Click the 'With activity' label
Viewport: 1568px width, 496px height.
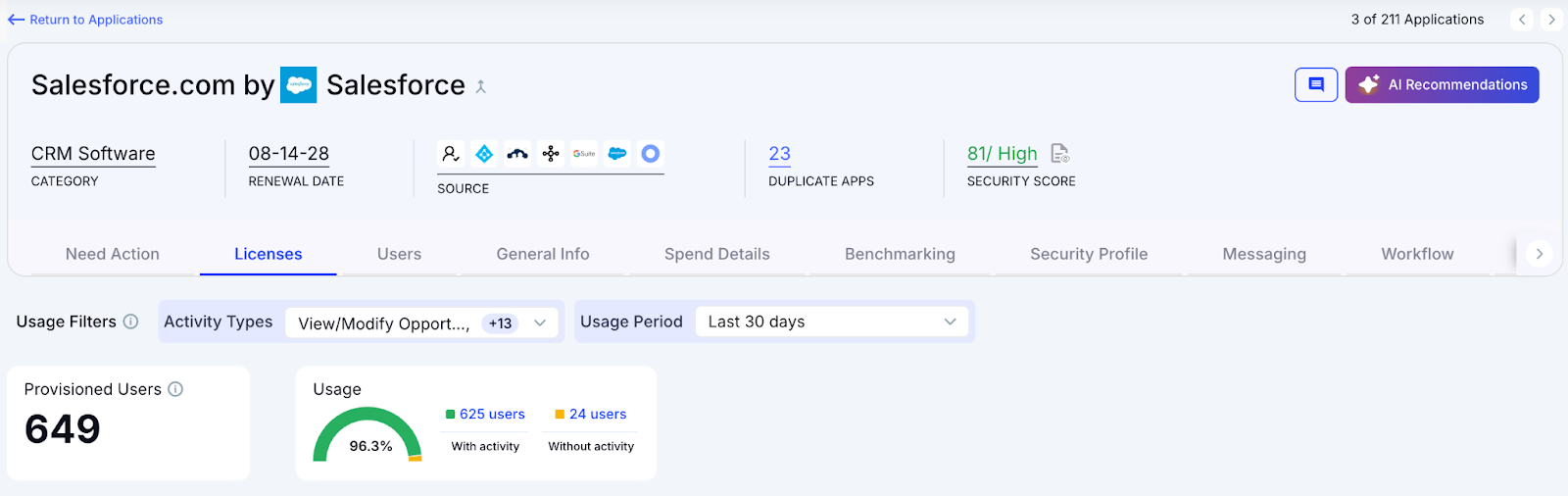485,446
